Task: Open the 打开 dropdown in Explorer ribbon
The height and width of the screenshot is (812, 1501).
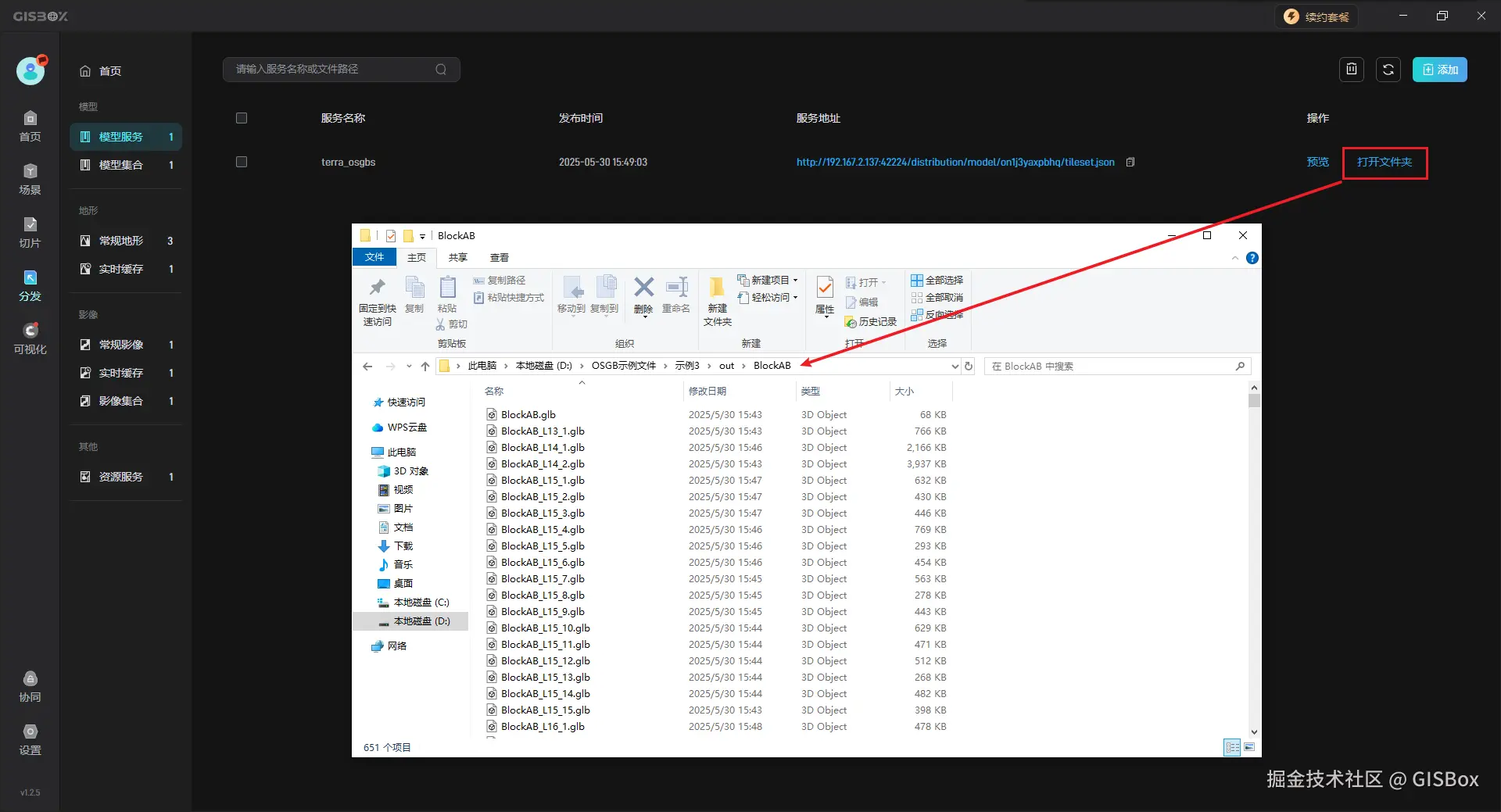Action: point(866,282)
